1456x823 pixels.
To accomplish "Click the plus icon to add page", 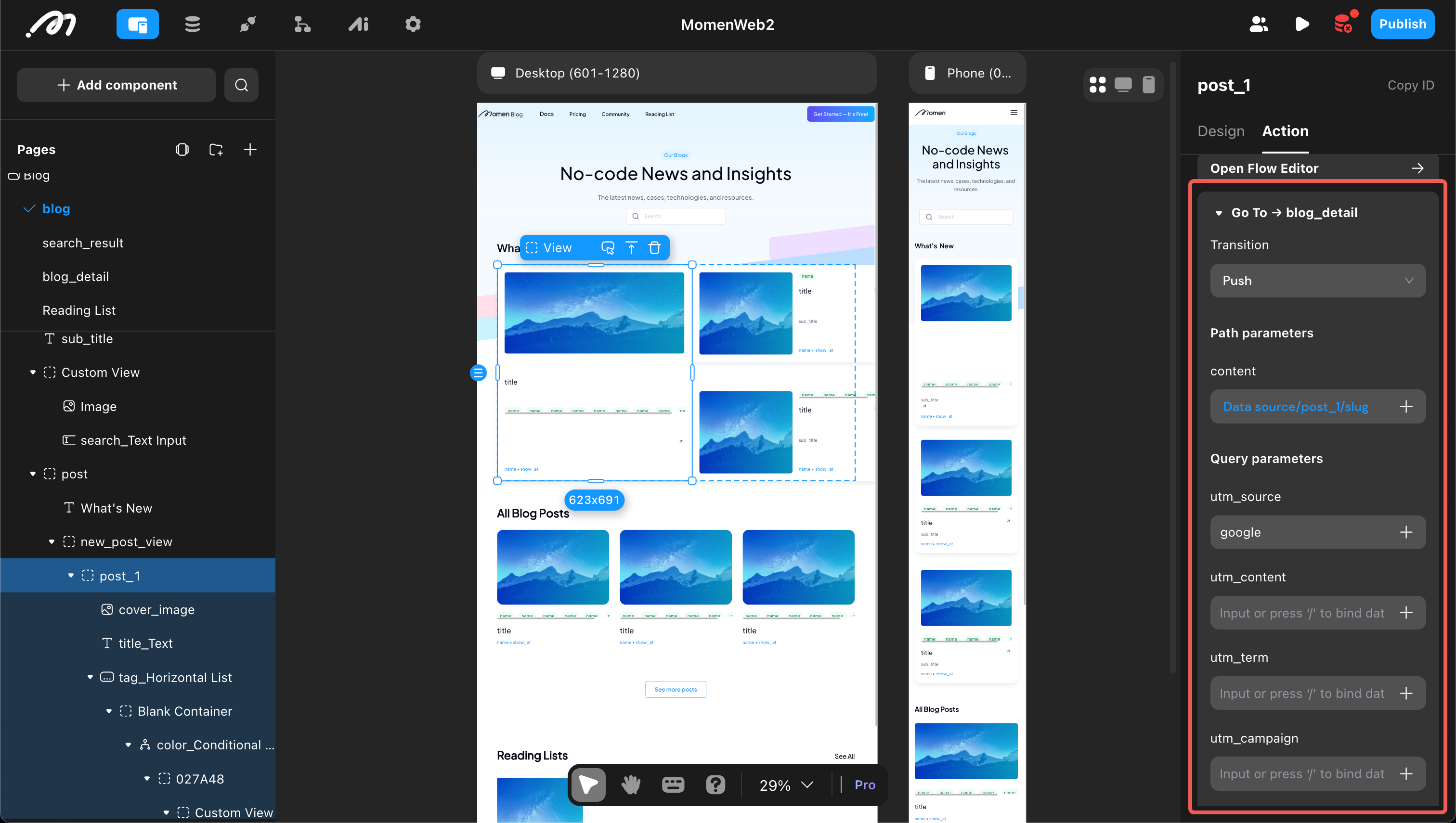I will 250,150.
